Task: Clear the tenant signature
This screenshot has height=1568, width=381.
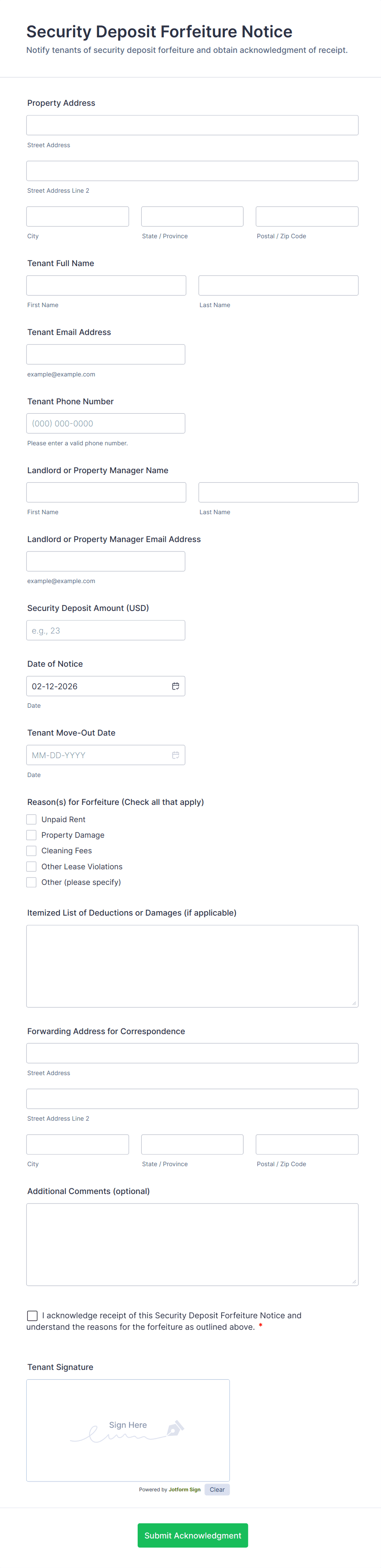Action: (217, 1490)
